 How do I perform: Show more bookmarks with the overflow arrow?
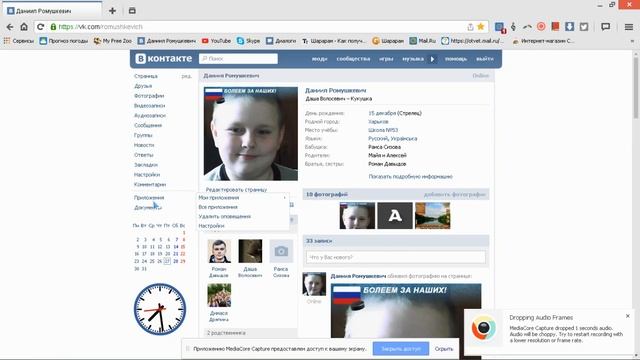click(632, 41)
